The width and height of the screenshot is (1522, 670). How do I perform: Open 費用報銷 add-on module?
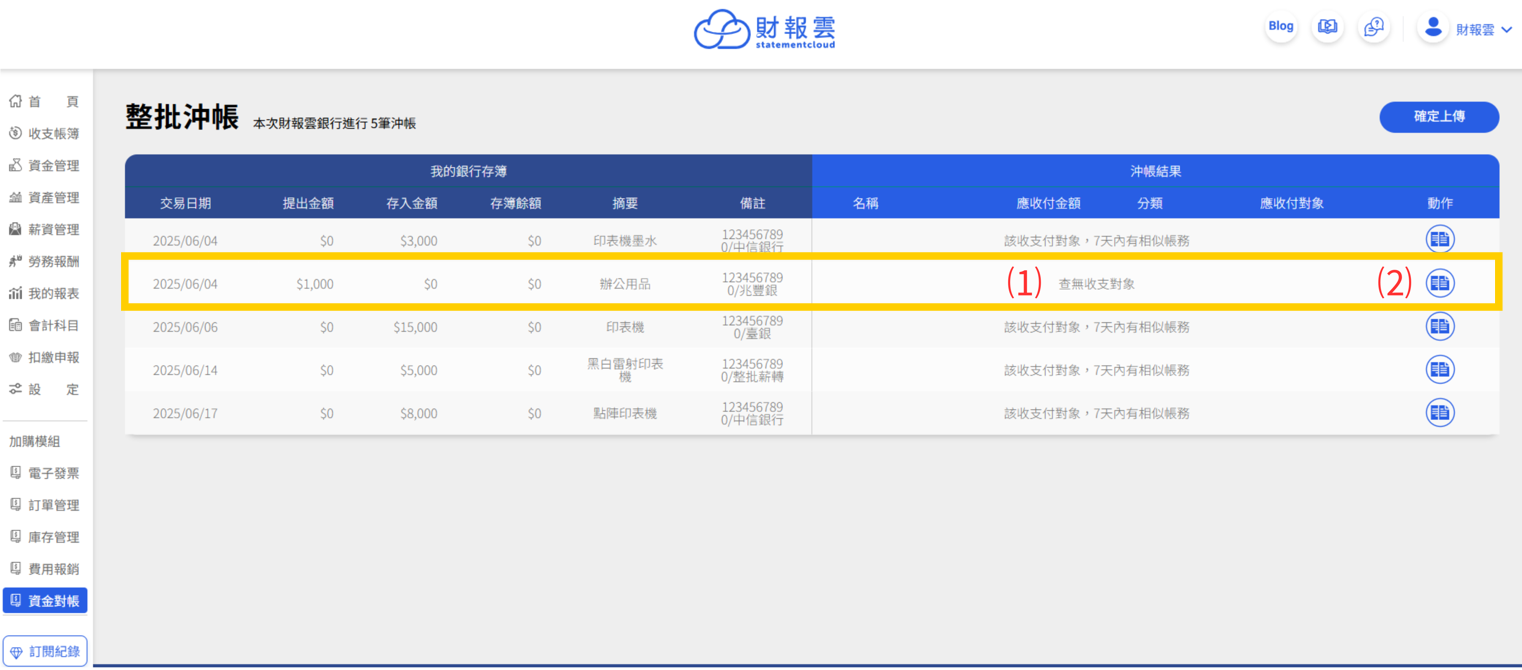click(44, 569)
